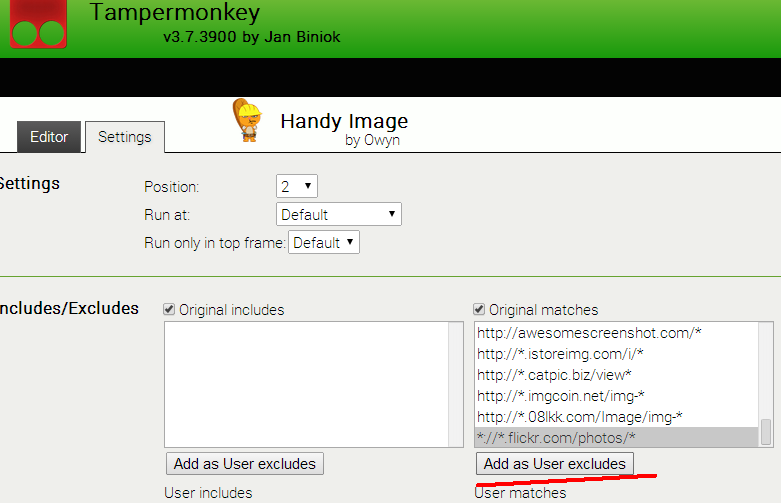
Task: Click the Tampermonkey title text
Action: (x=175, y=12)
